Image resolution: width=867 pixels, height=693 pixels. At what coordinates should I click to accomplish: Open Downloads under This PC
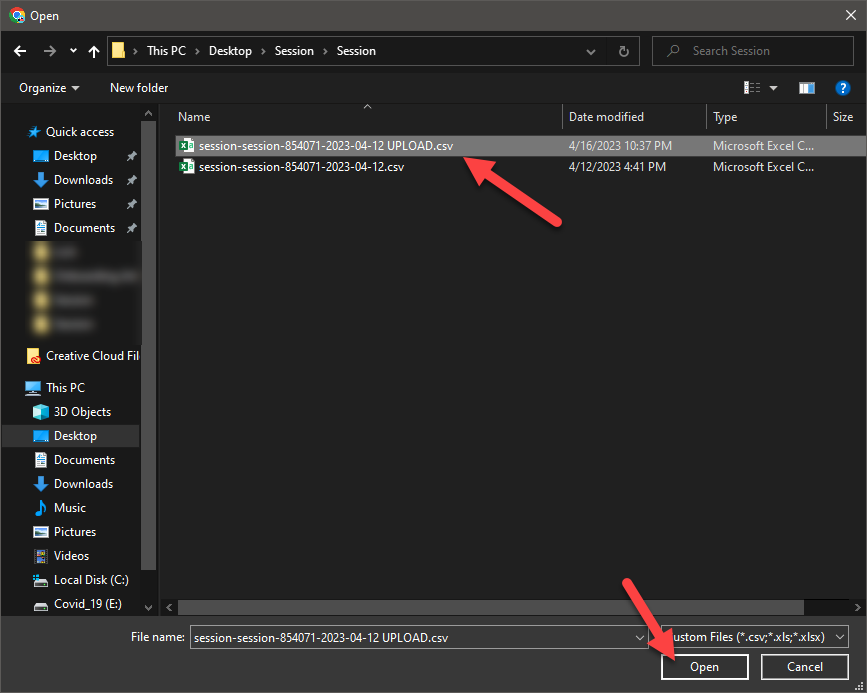(x=83, y=484)
